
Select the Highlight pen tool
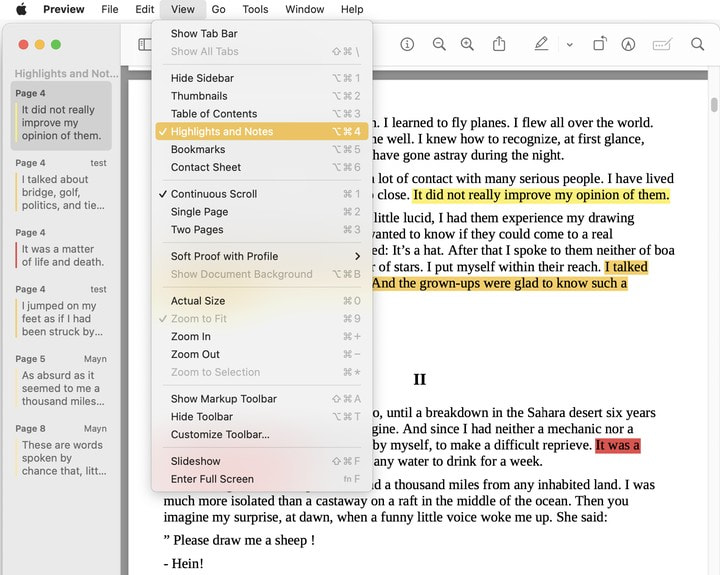click(x=541, y=44)
